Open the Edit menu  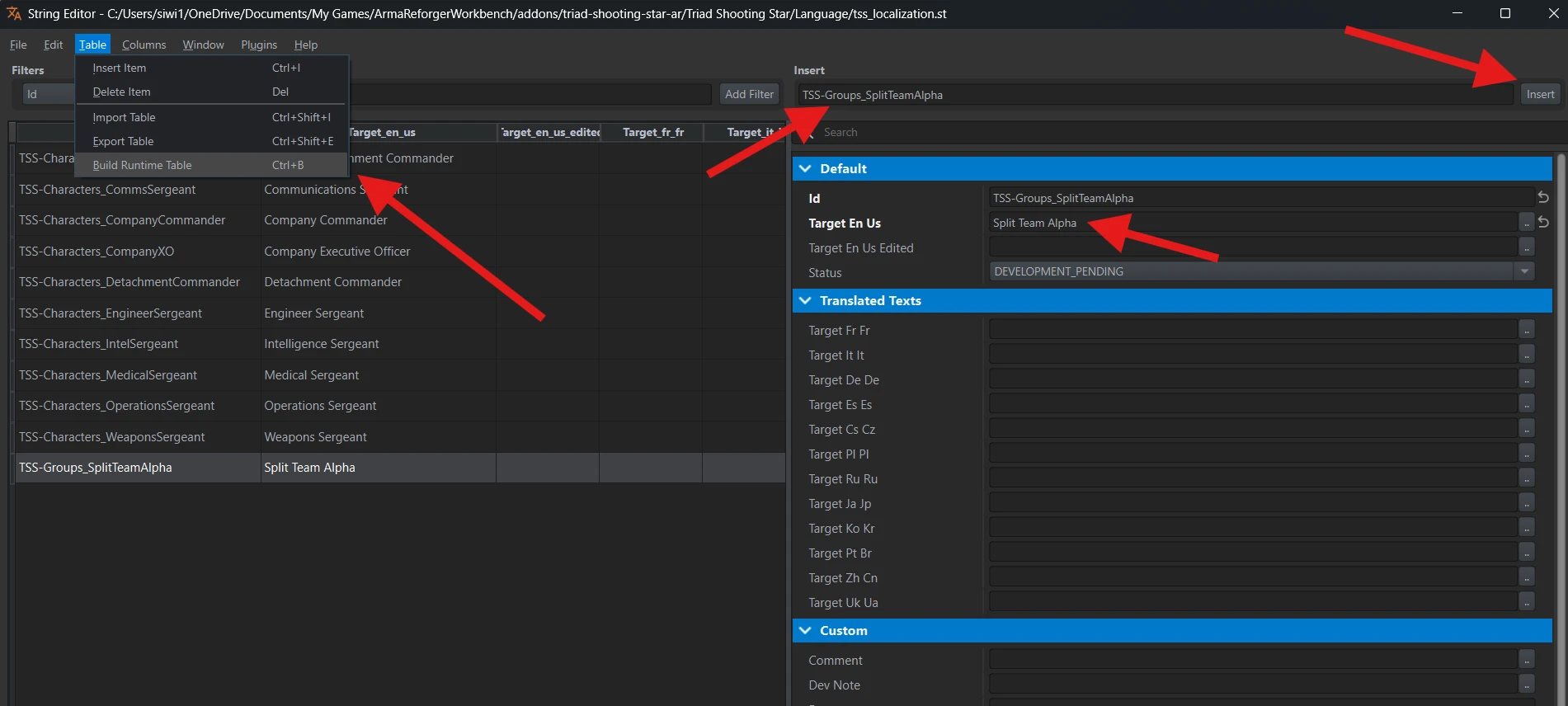[53, 45]
